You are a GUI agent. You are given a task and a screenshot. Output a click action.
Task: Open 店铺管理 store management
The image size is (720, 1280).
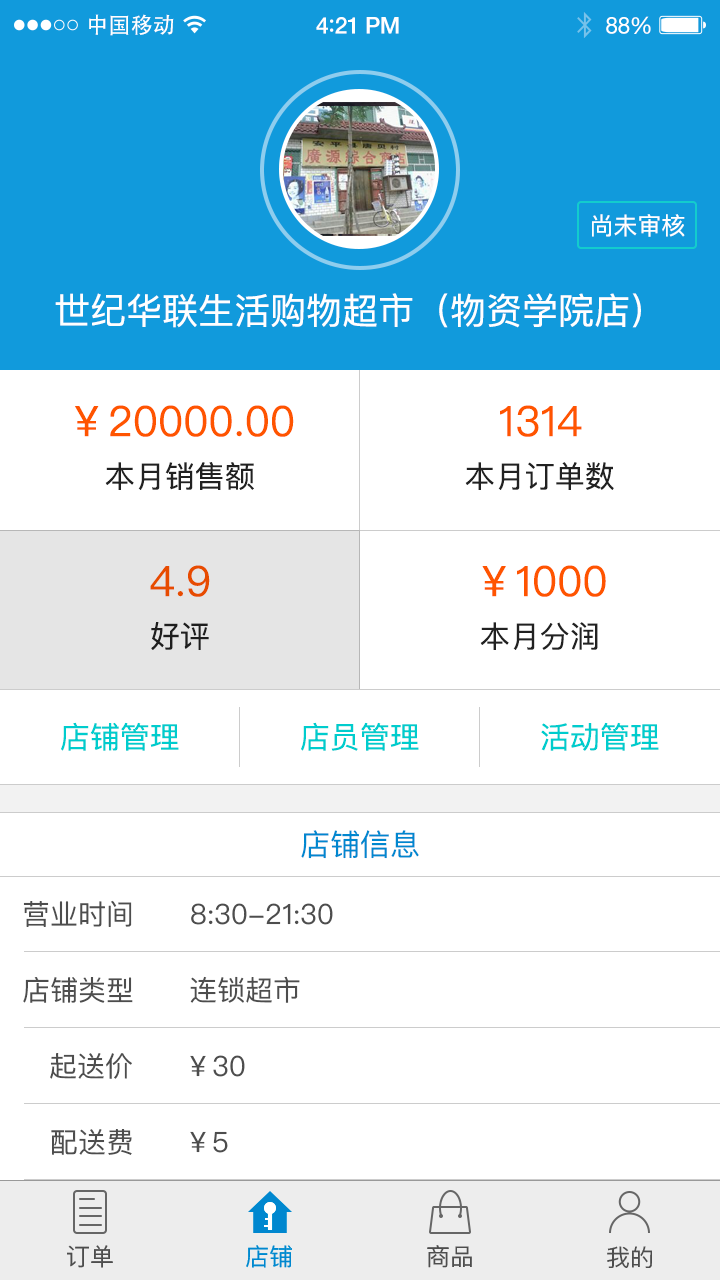click(x=120, y=738)
